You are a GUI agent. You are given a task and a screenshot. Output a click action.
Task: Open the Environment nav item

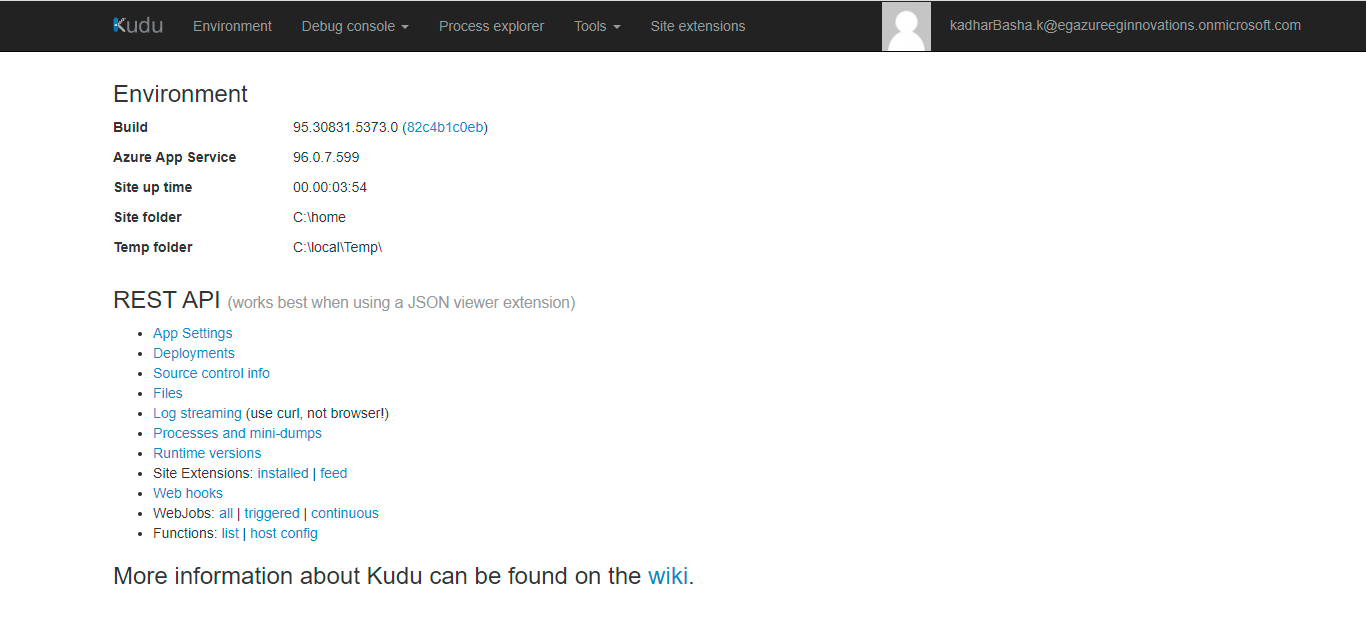pyautogui.click(x=232, y=26)
